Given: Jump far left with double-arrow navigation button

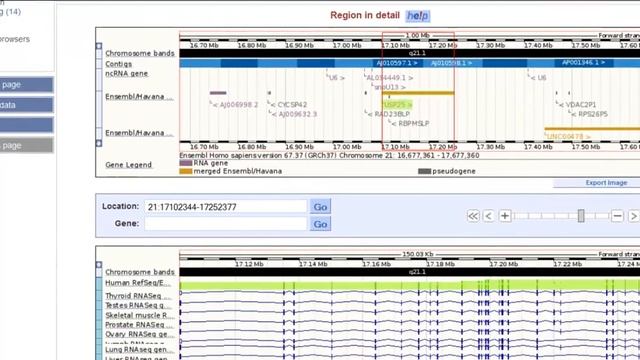Looking at the screenshot, I should [x=473, y=216].
